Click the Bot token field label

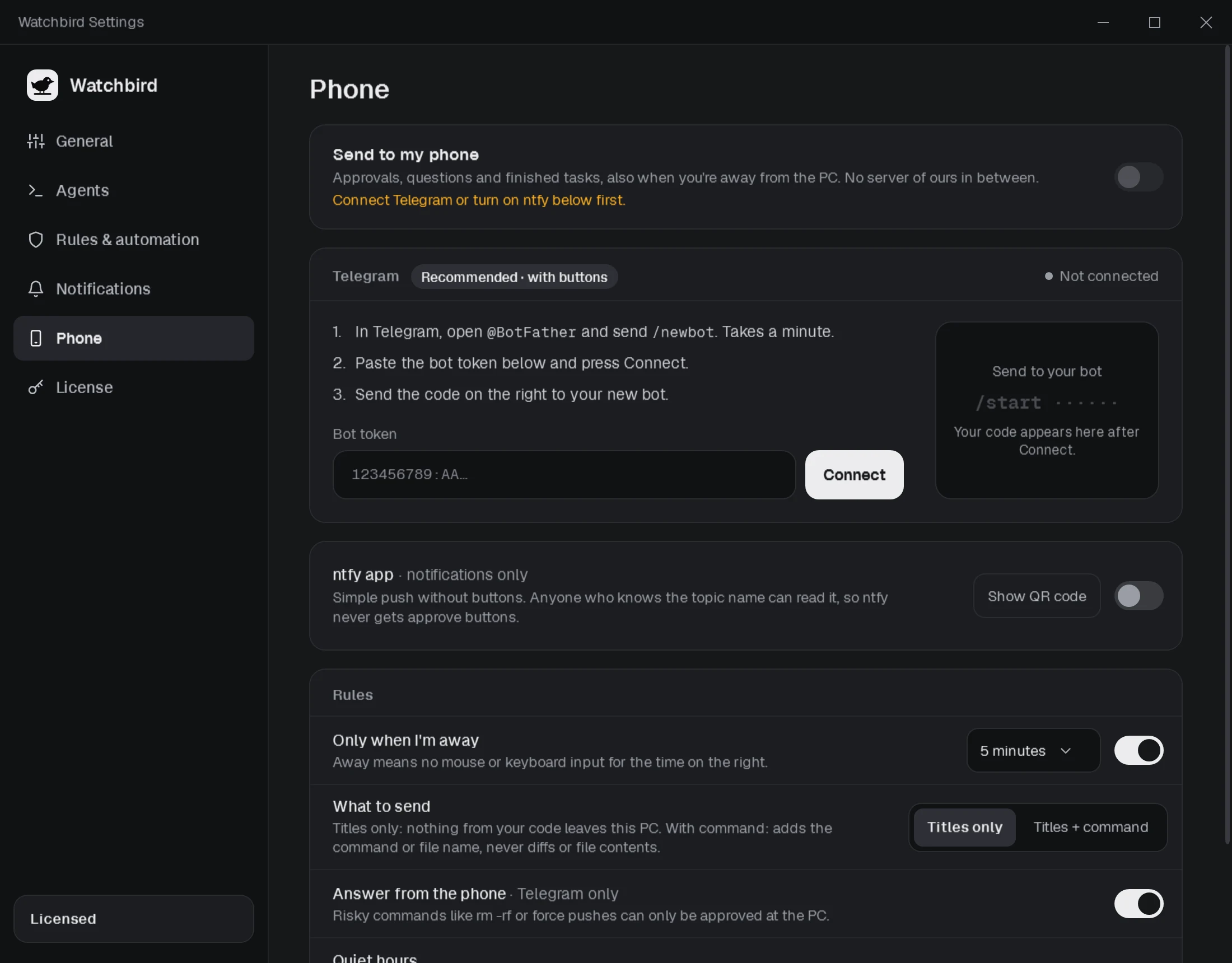[365, 434]
